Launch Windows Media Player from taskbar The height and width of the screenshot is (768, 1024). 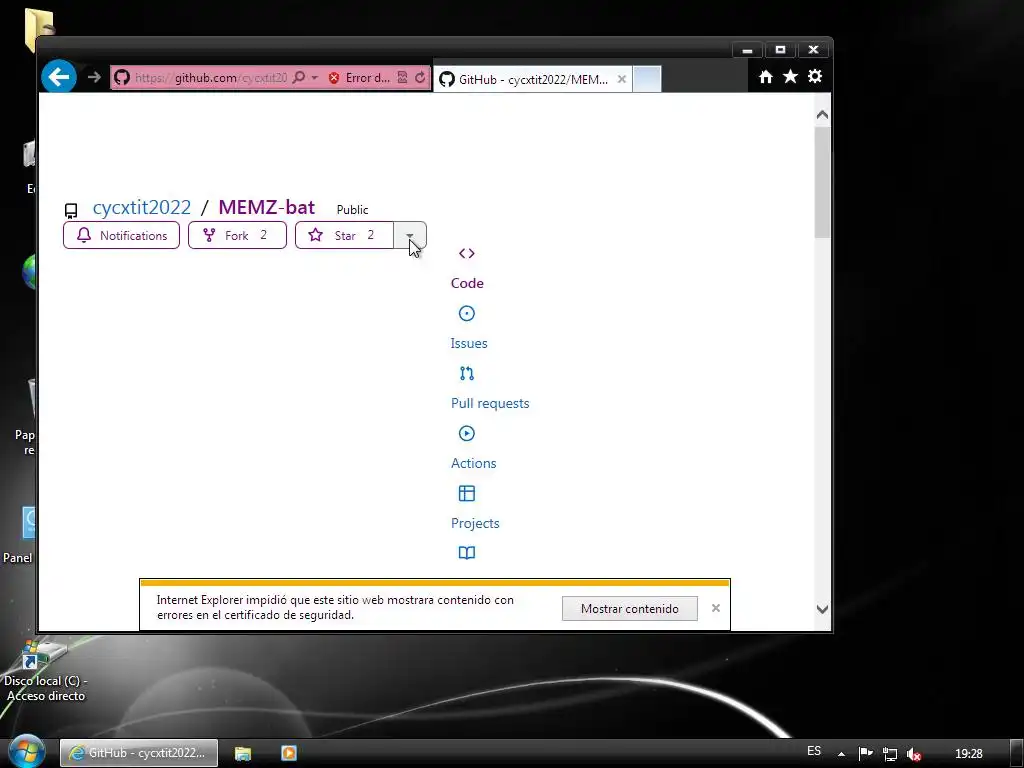pyautogui.click(x=289, y=753)
